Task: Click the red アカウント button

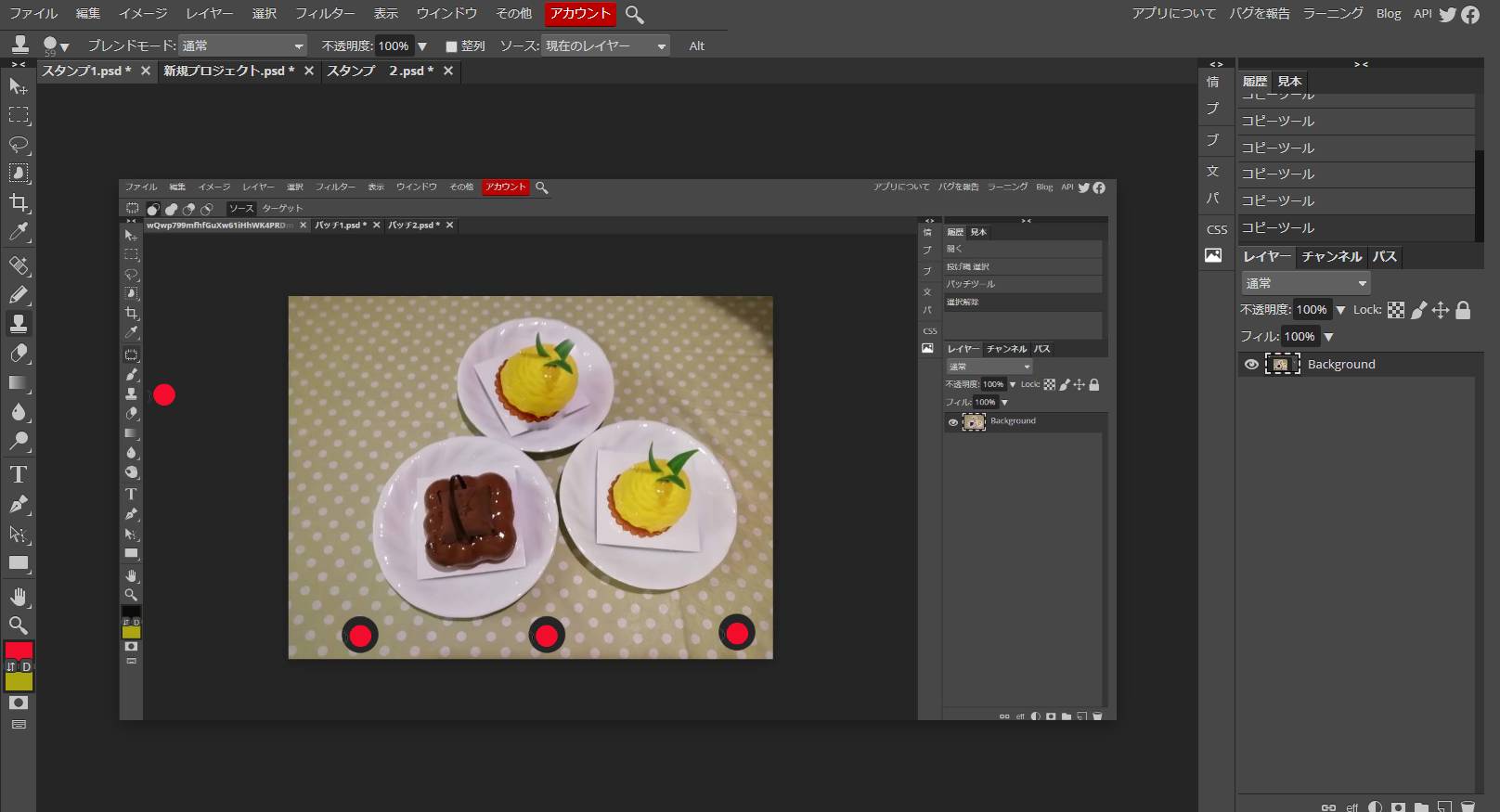Action: tap(580, 13)
